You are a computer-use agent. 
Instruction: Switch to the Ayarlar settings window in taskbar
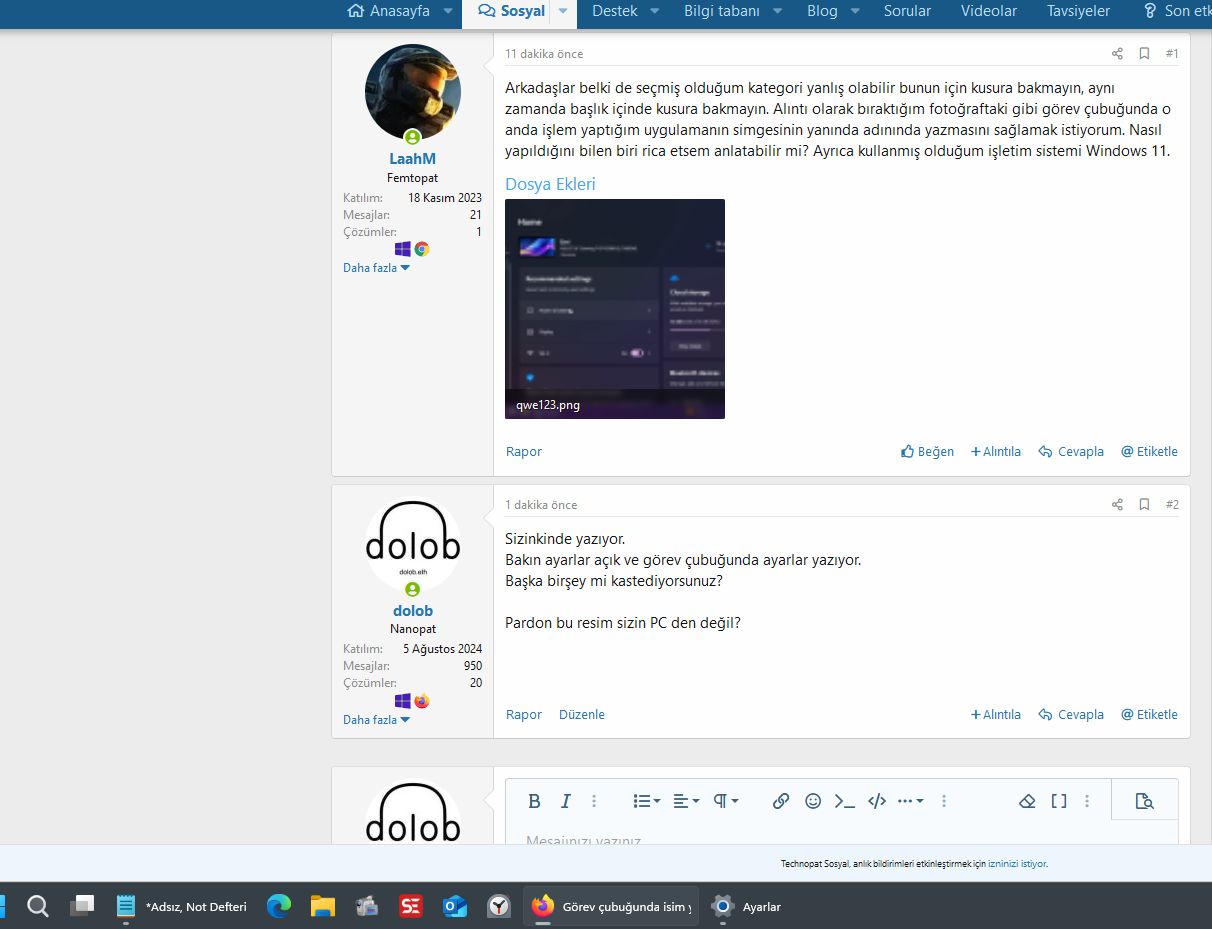(x=747, y=906)
